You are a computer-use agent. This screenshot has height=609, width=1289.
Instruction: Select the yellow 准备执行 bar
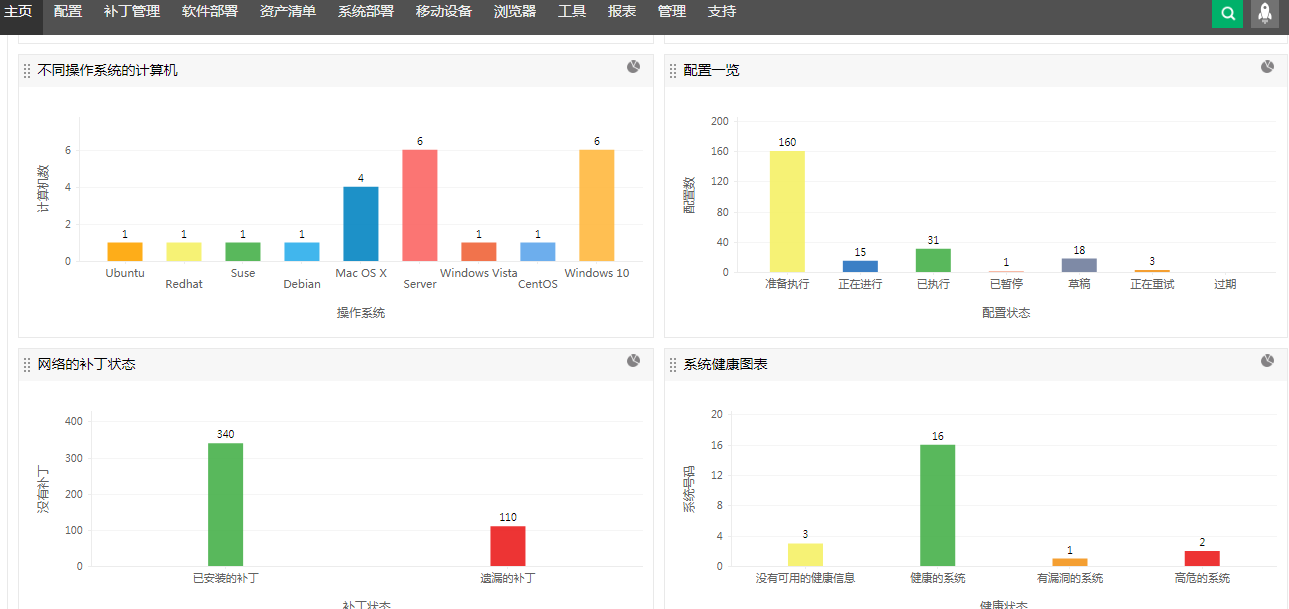tap(787, 212)
